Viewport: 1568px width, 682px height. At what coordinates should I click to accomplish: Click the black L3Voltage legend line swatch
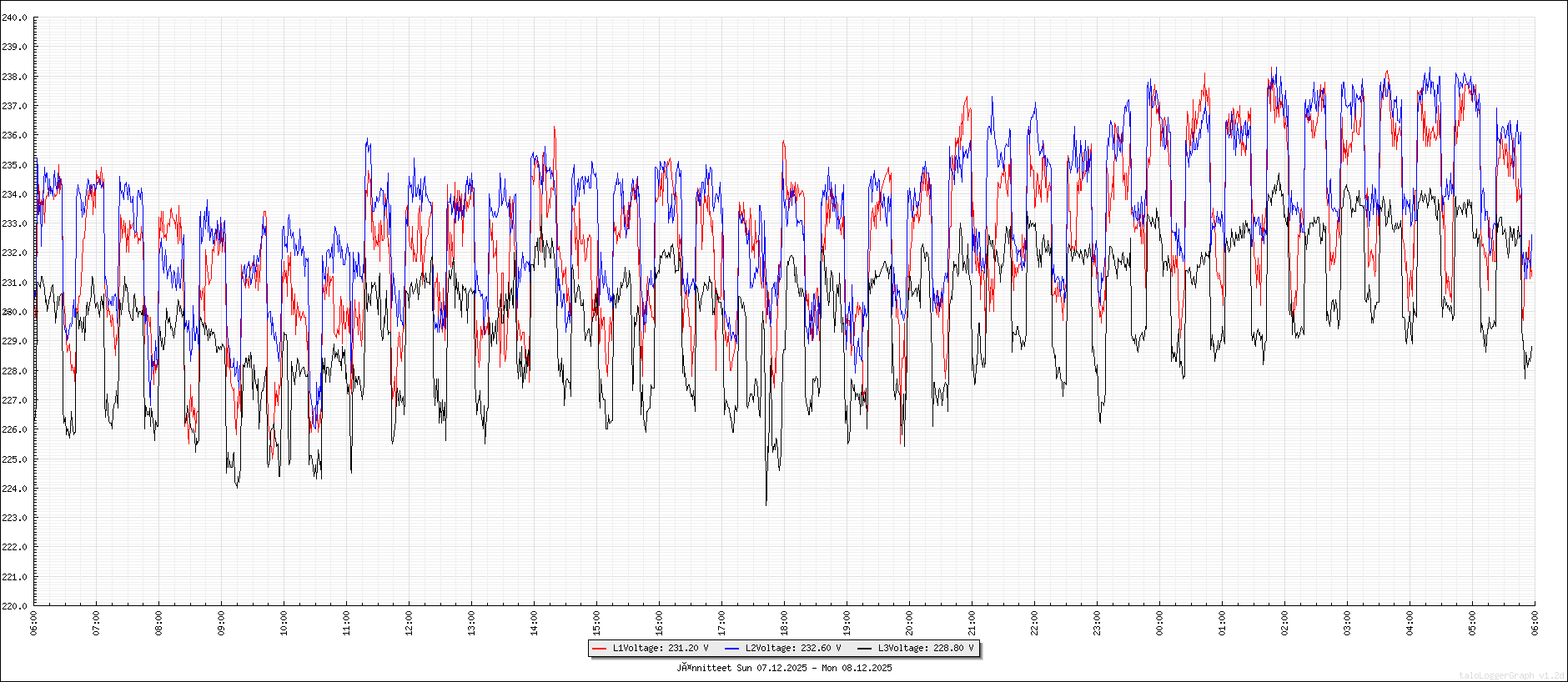[864, 649]
